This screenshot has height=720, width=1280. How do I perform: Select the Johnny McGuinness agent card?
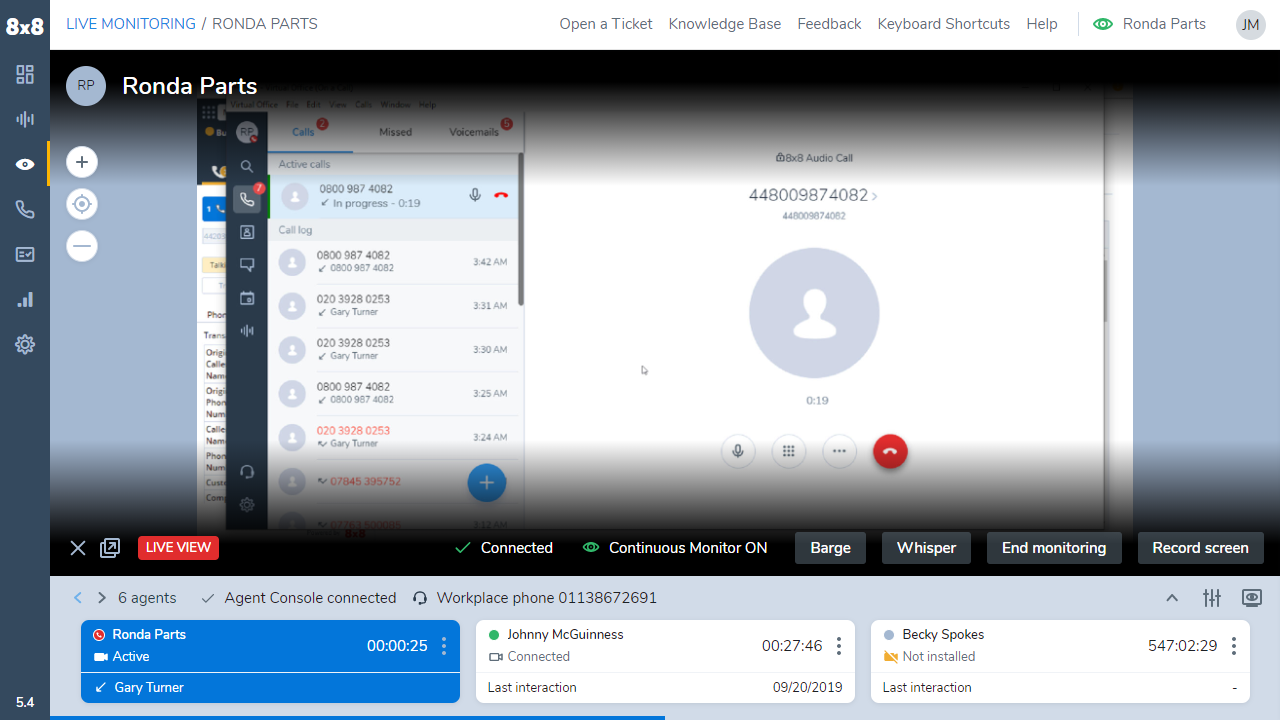(x=665, y=662)
